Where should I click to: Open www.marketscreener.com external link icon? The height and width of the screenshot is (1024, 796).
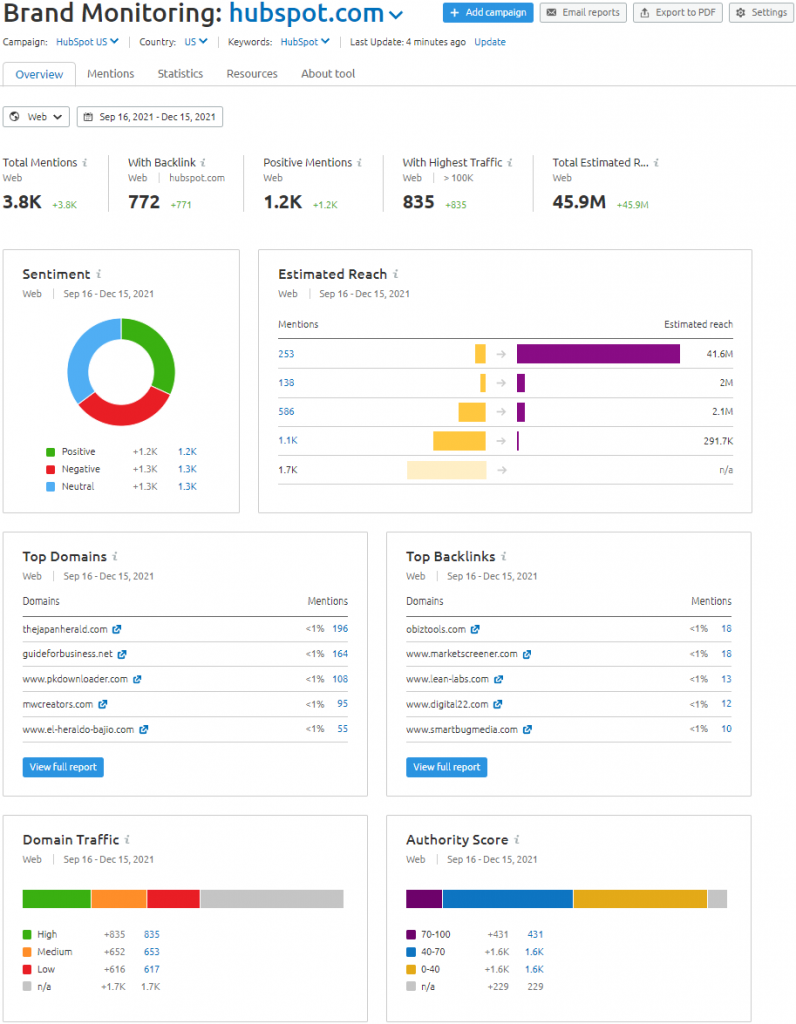click(527, 654)
